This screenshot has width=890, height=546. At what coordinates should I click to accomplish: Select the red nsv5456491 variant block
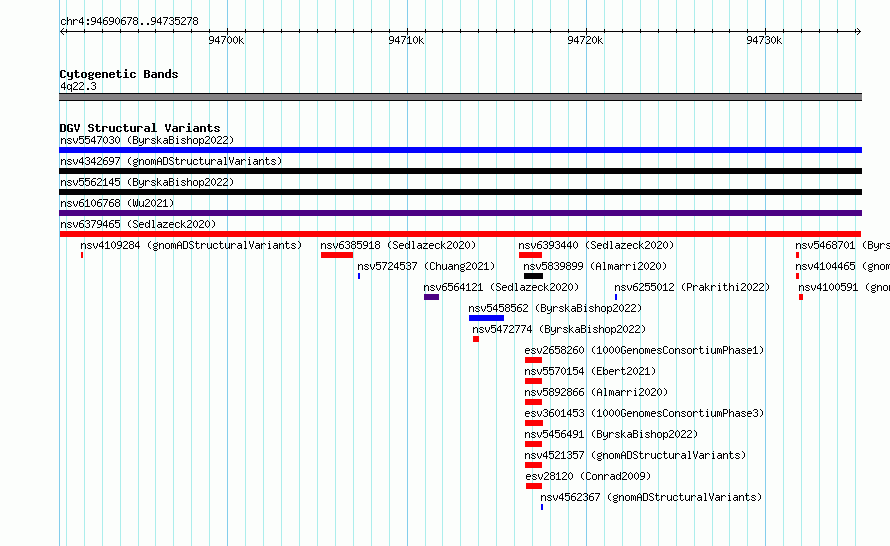pos(534,444)
